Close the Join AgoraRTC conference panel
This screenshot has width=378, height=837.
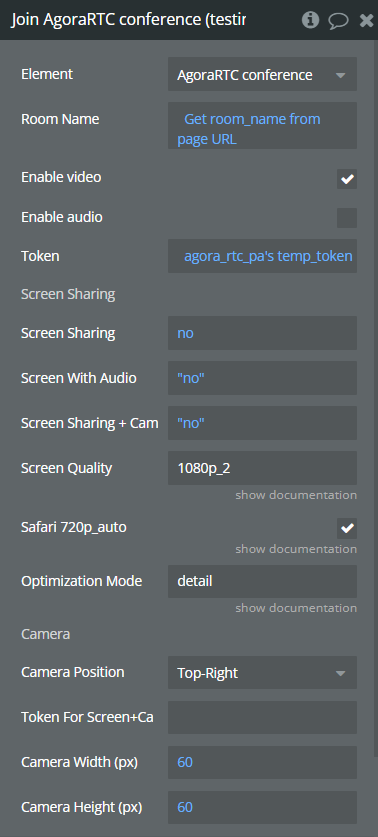366,21
